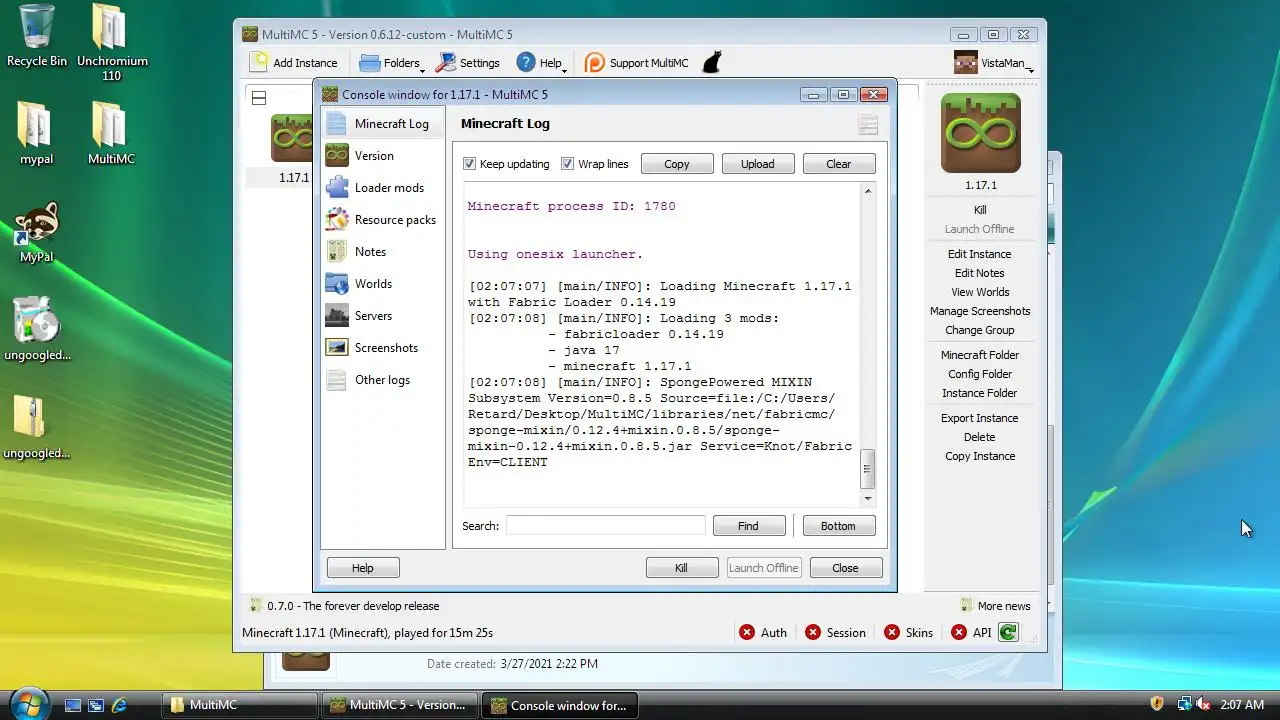
Task: Click the log scrollbar down arrow
Action: [868, 498]
